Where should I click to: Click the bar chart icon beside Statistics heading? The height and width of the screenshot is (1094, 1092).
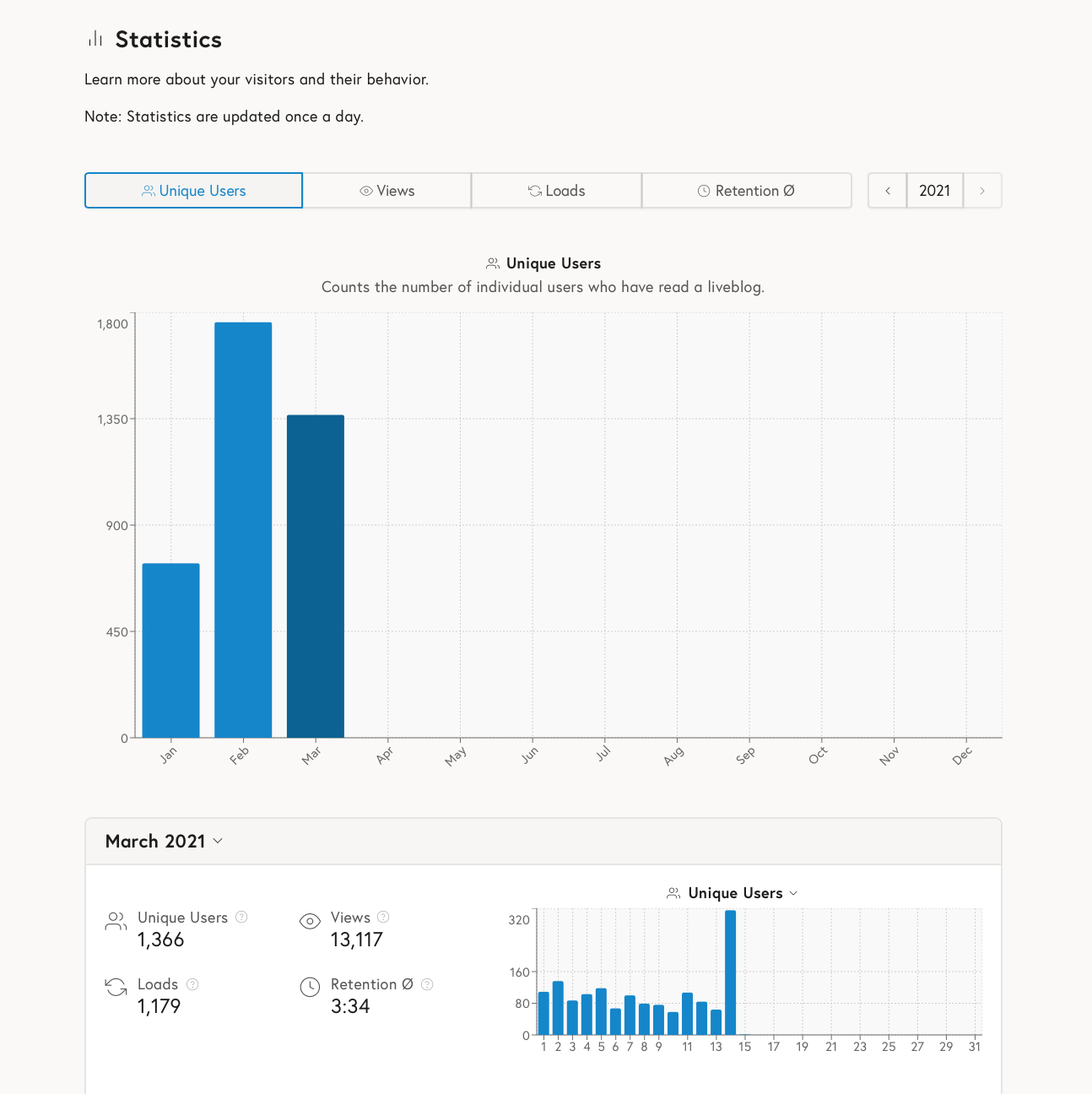pos(95,39)
